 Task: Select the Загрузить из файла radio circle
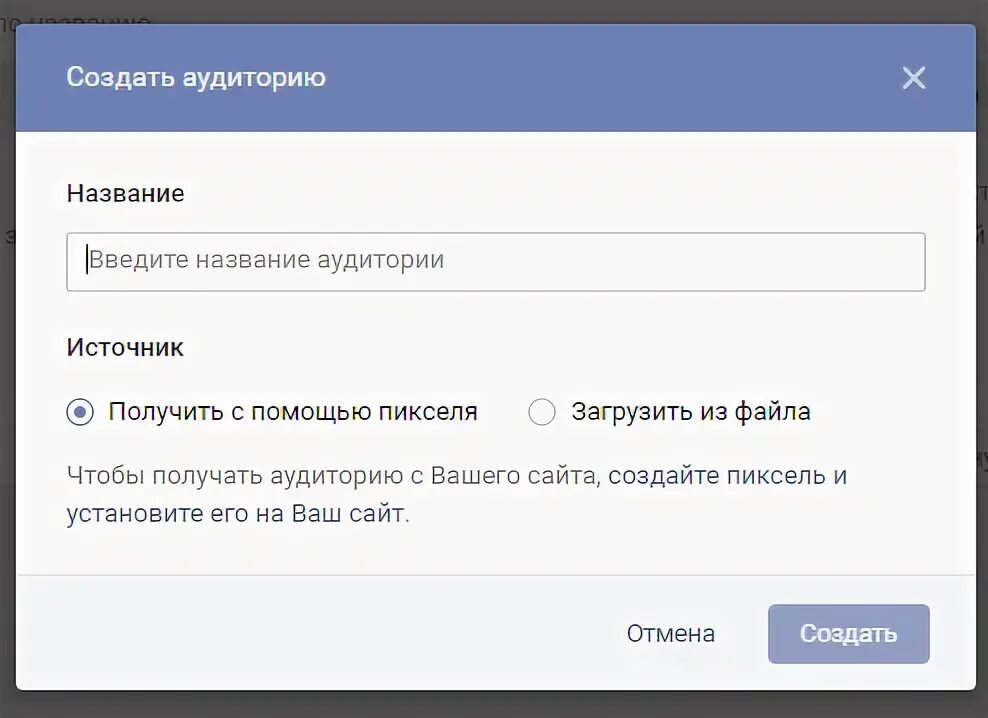coord(542,412)
